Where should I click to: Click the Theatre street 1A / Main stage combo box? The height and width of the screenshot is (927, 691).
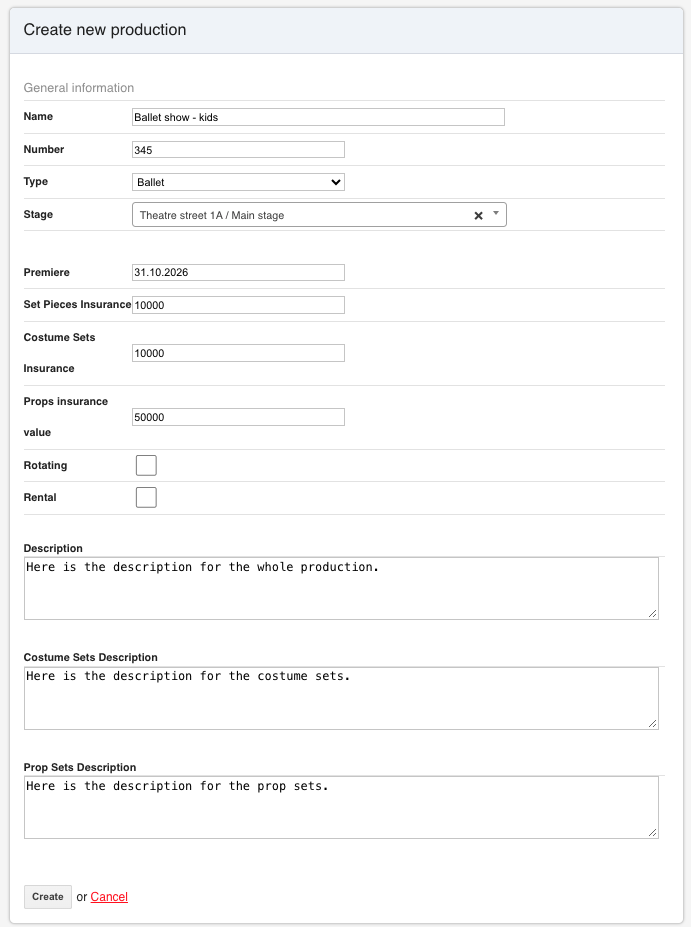tap(319, 215)
